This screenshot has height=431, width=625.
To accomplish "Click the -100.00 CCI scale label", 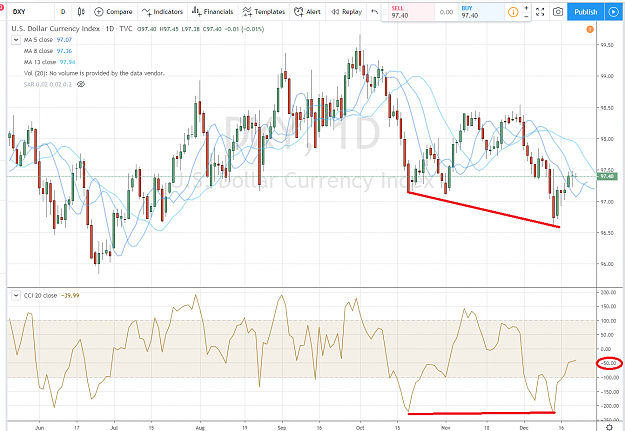I will click(608, 377).
